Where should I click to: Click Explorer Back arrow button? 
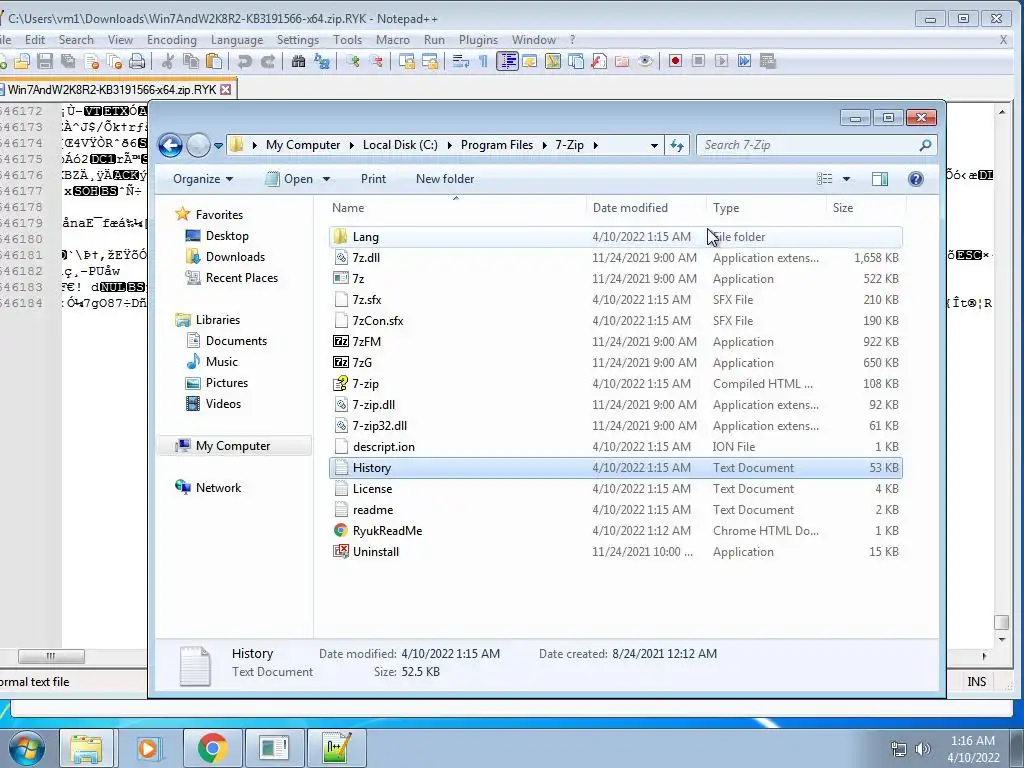coord(170,145)
